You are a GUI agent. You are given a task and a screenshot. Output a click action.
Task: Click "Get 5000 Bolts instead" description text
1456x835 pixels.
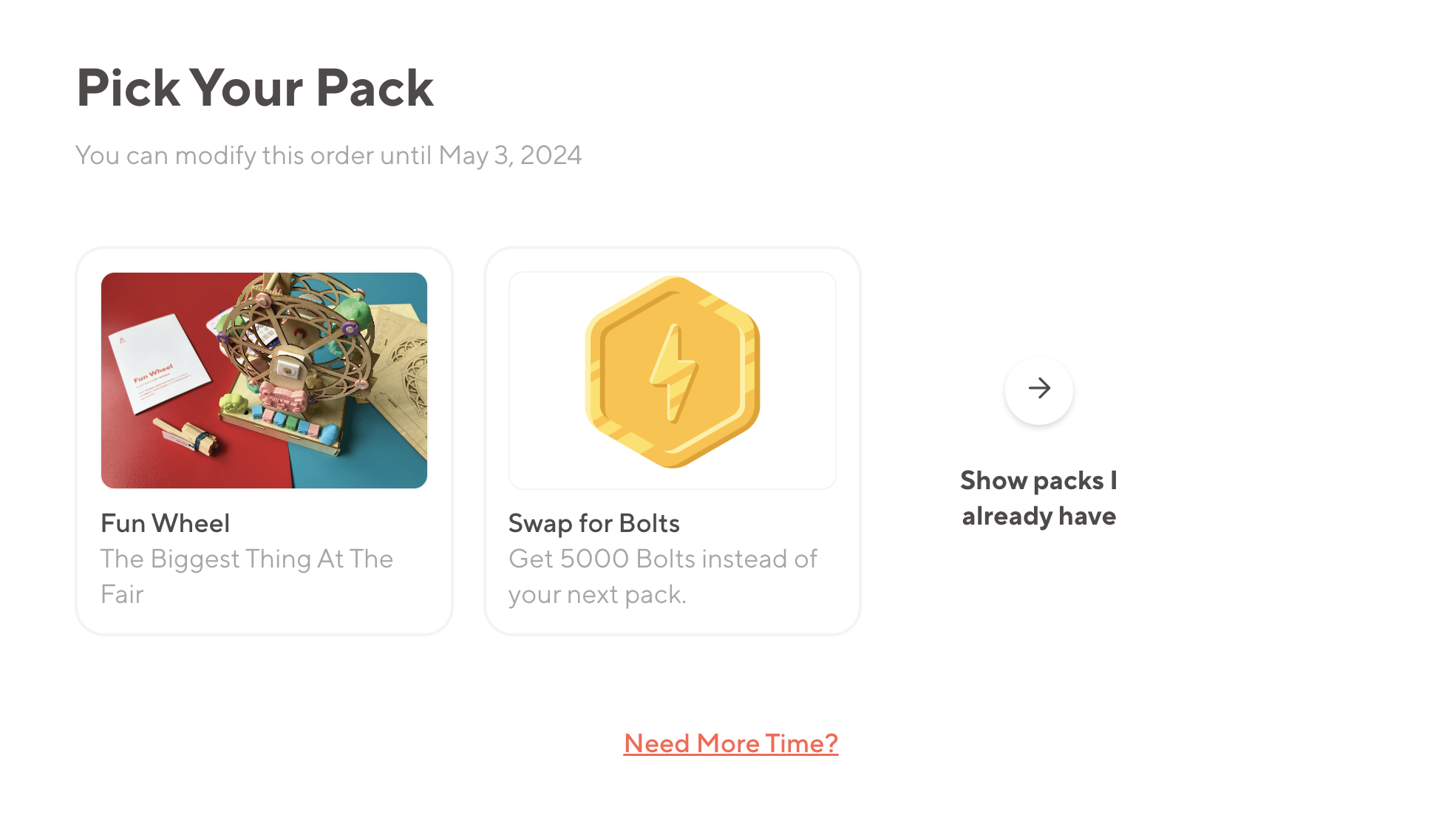(x=662, y=559)
